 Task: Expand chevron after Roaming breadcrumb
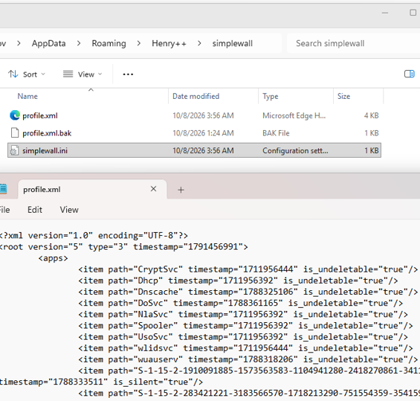pyautogui.click(x=139, y=43)
